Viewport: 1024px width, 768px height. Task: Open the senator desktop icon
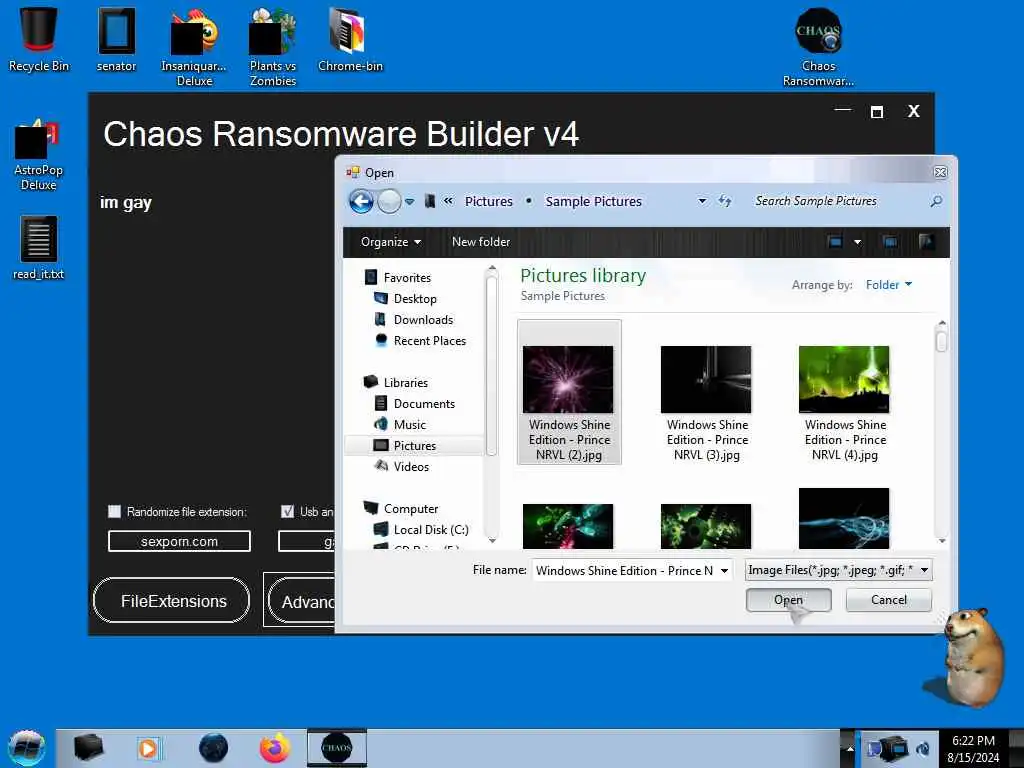[x=116, y=39]
